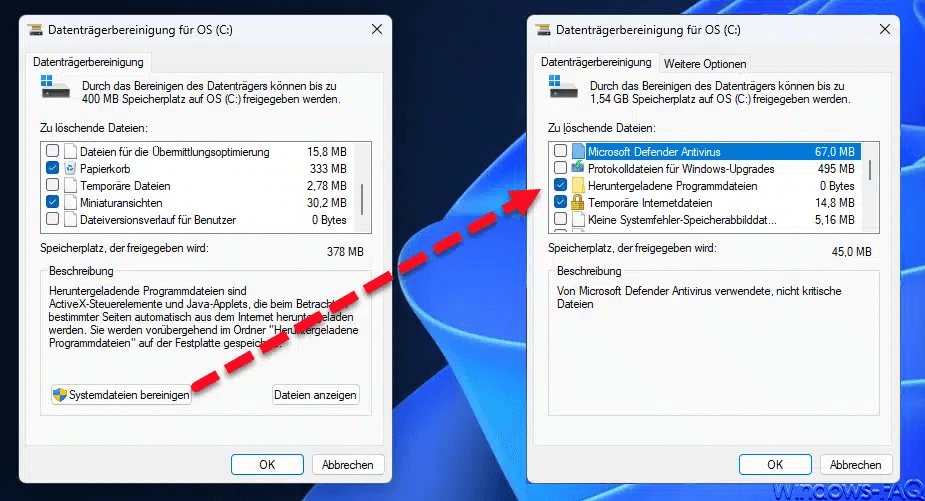925x501 pixels.
Task: Enable the Temporäre Dateien checkbox
Action: pyautogui.click(x=52, y=186)
